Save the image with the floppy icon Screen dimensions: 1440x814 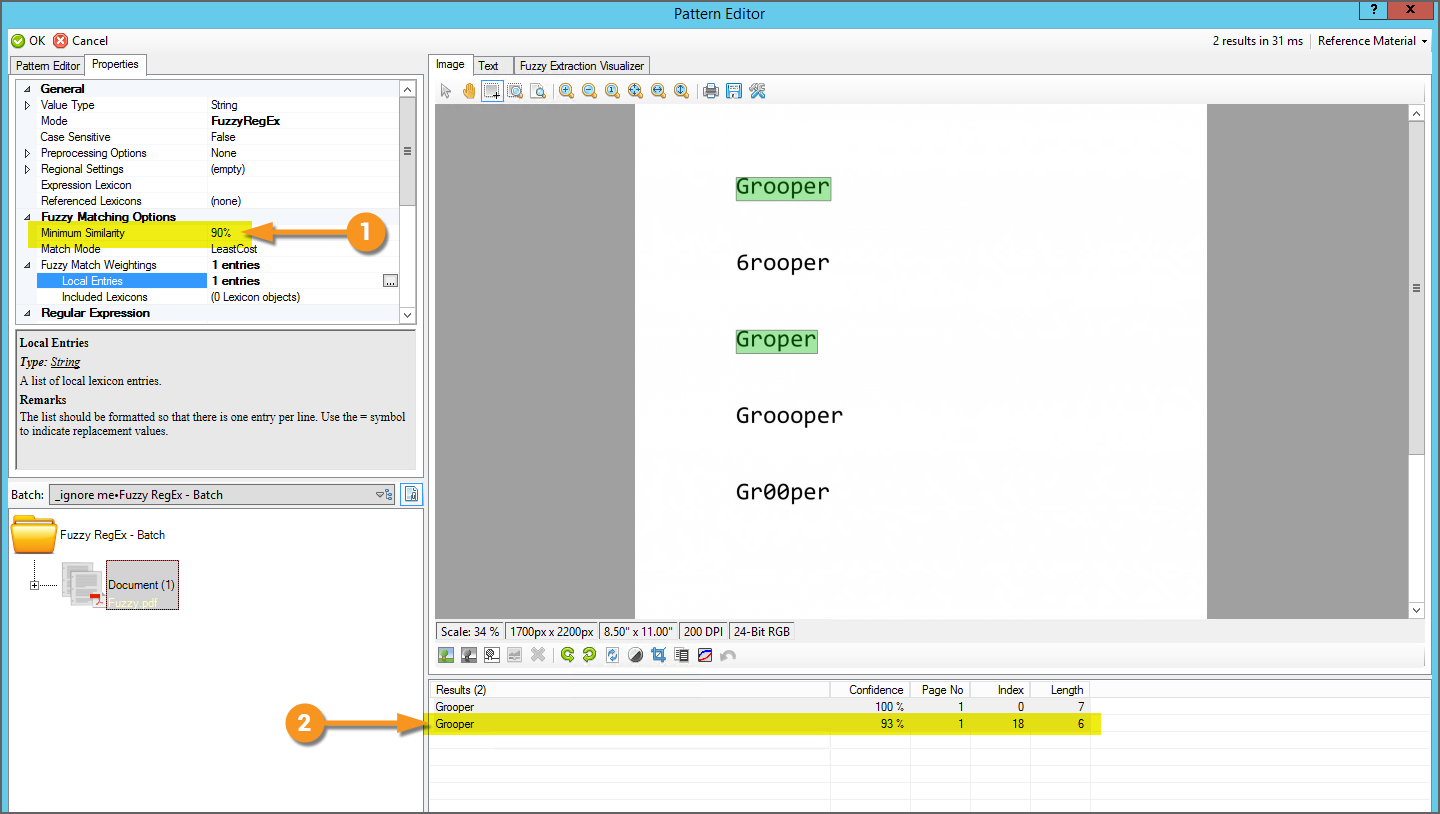tap(734, 91)
